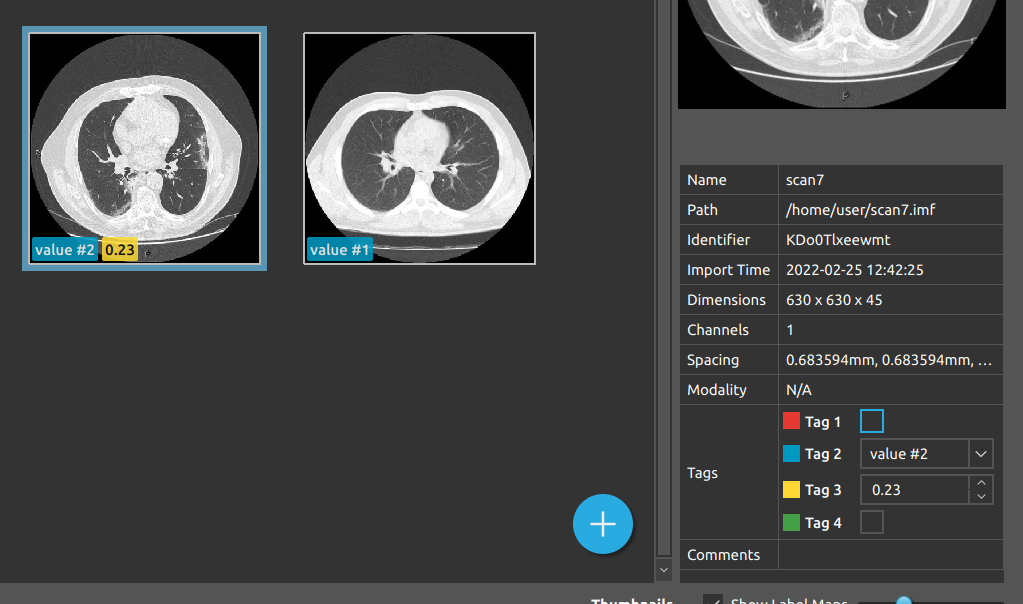Click the vertical scrollbar beside the thumbnails
This screenshot has height=604, width=1023.
point(664,277)
